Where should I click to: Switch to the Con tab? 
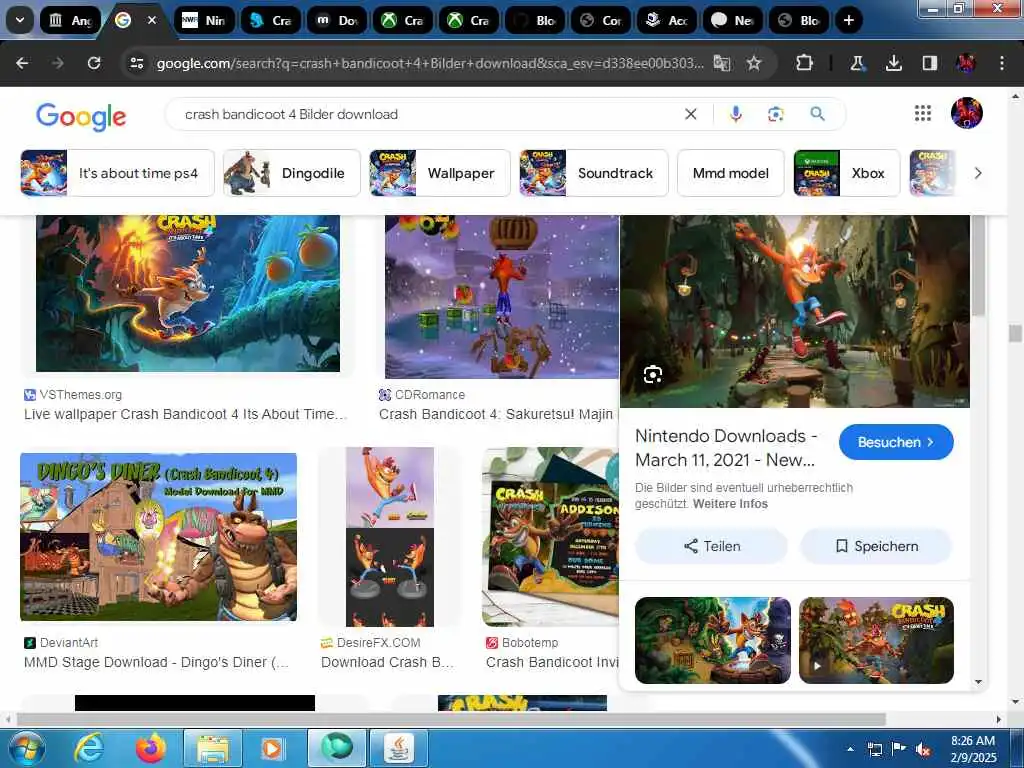point(601,20)
